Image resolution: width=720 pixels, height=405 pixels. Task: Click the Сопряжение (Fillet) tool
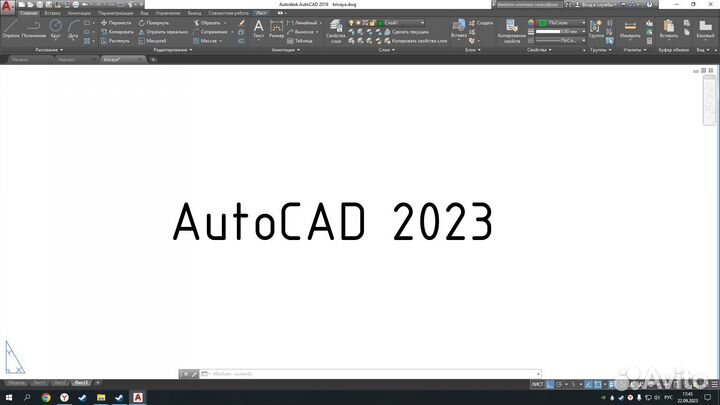[210, 32]
